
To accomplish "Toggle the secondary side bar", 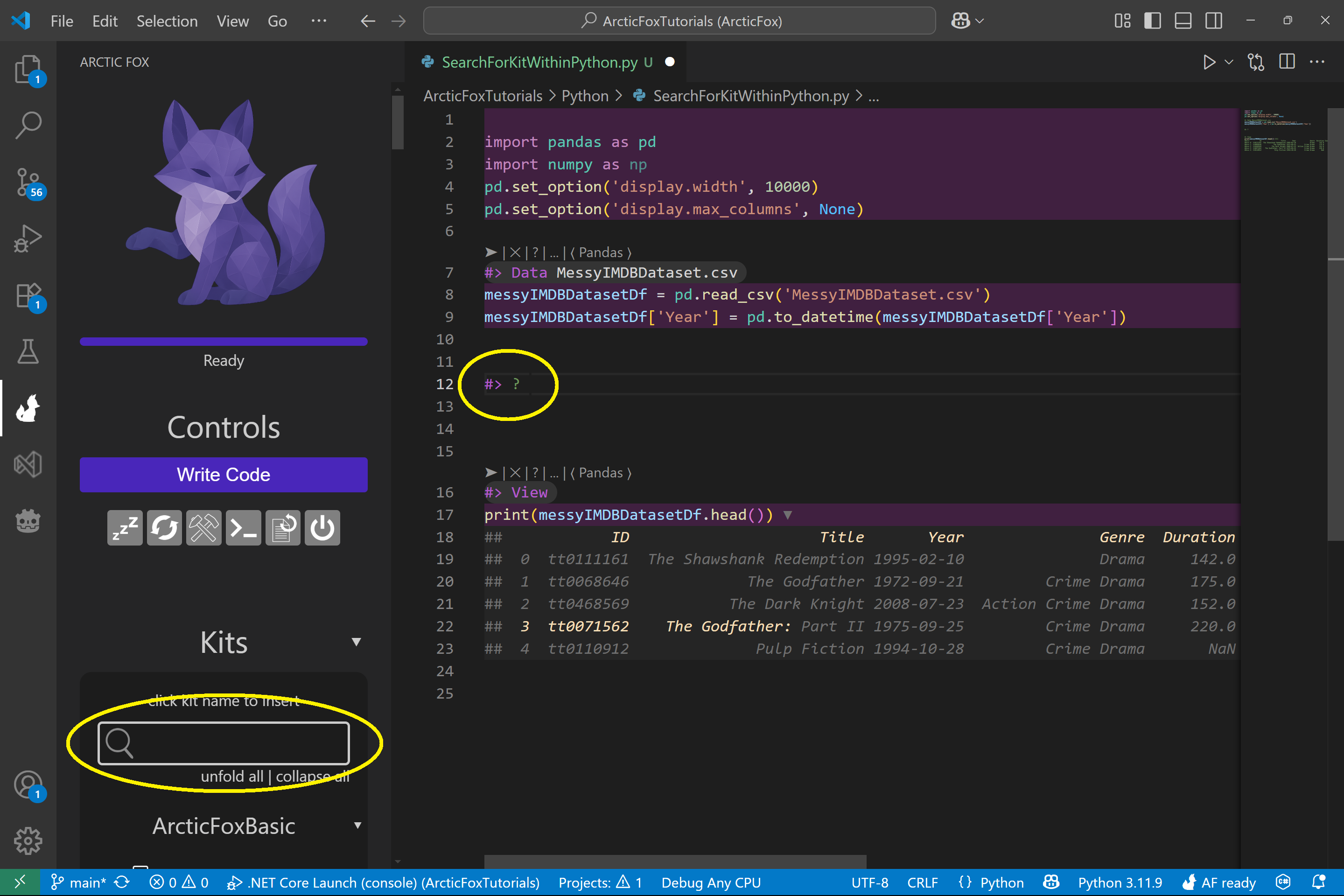I will tap(1214, 21).
